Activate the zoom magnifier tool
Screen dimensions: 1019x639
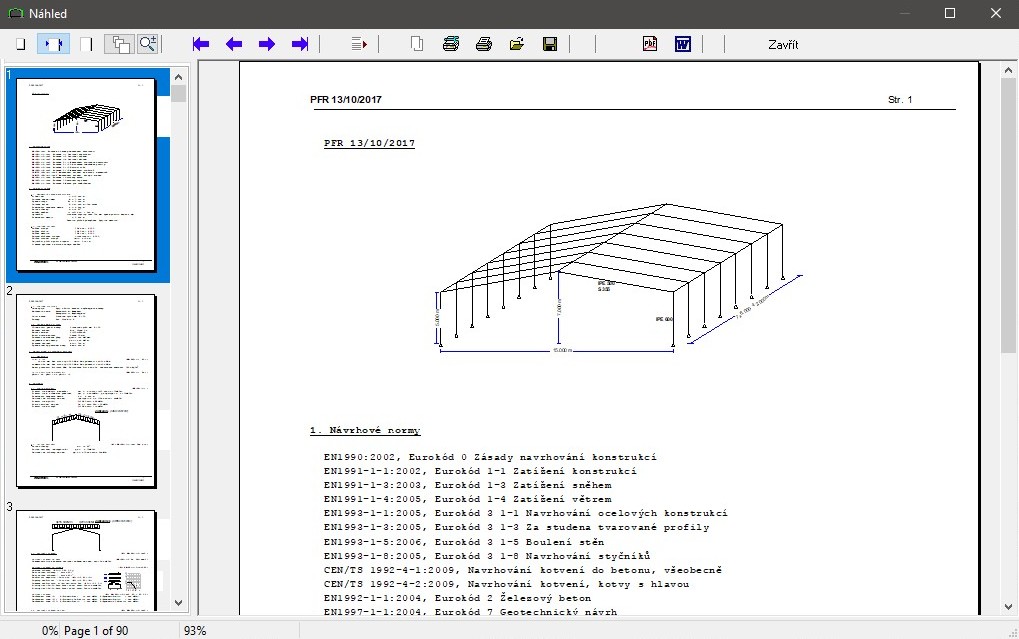[148, 44]
